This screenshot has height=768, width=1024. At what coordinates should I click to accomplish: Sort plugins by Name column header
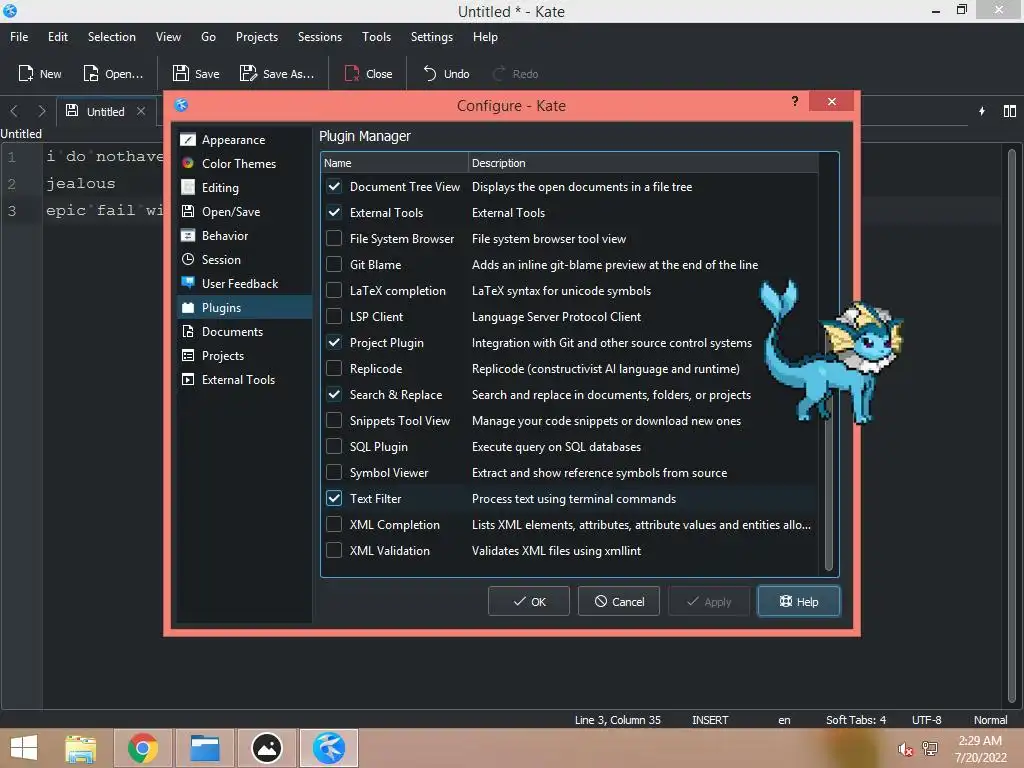pyautogui.click(x=394, y=163)
